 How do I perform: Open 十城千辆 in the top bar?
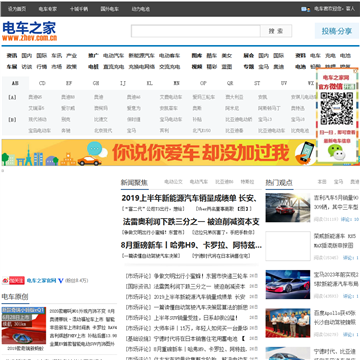click(x=79, y=9)
